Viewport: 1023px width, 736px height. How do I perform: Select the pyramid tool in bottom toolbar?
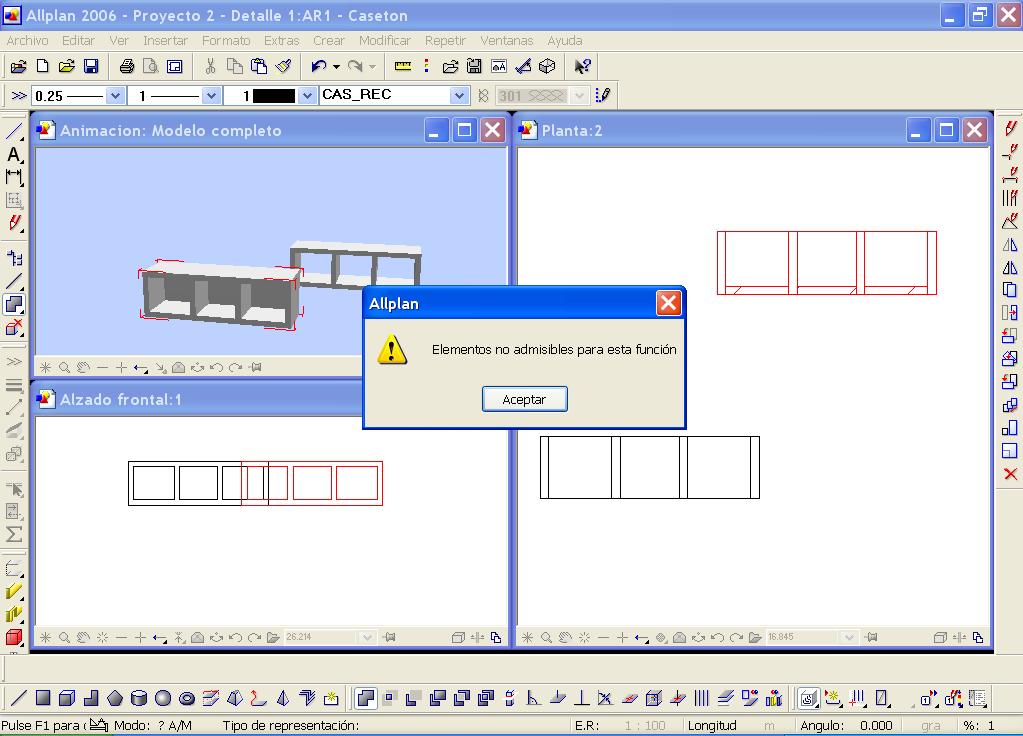click(x=283, y=698)
